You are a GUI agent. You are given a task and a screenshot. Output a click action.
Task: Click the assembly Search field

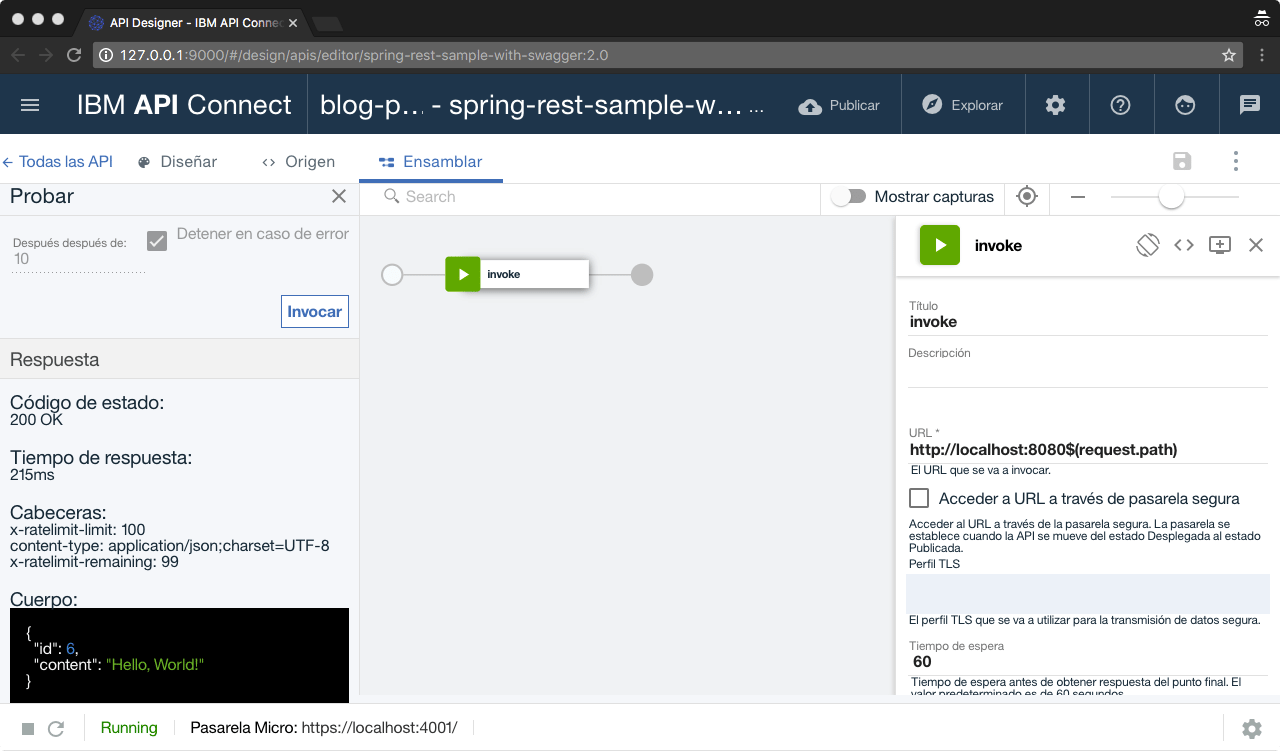click(x=500, y=197)
